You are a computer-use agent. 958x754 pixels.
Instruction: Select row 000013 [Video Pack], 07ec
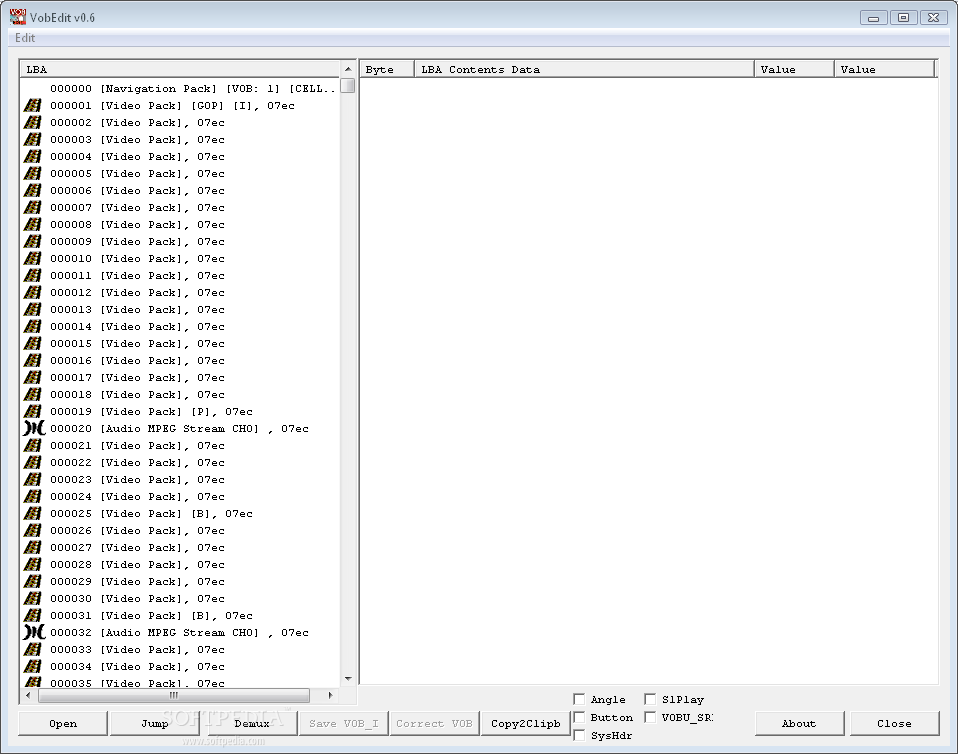point(137,310)
